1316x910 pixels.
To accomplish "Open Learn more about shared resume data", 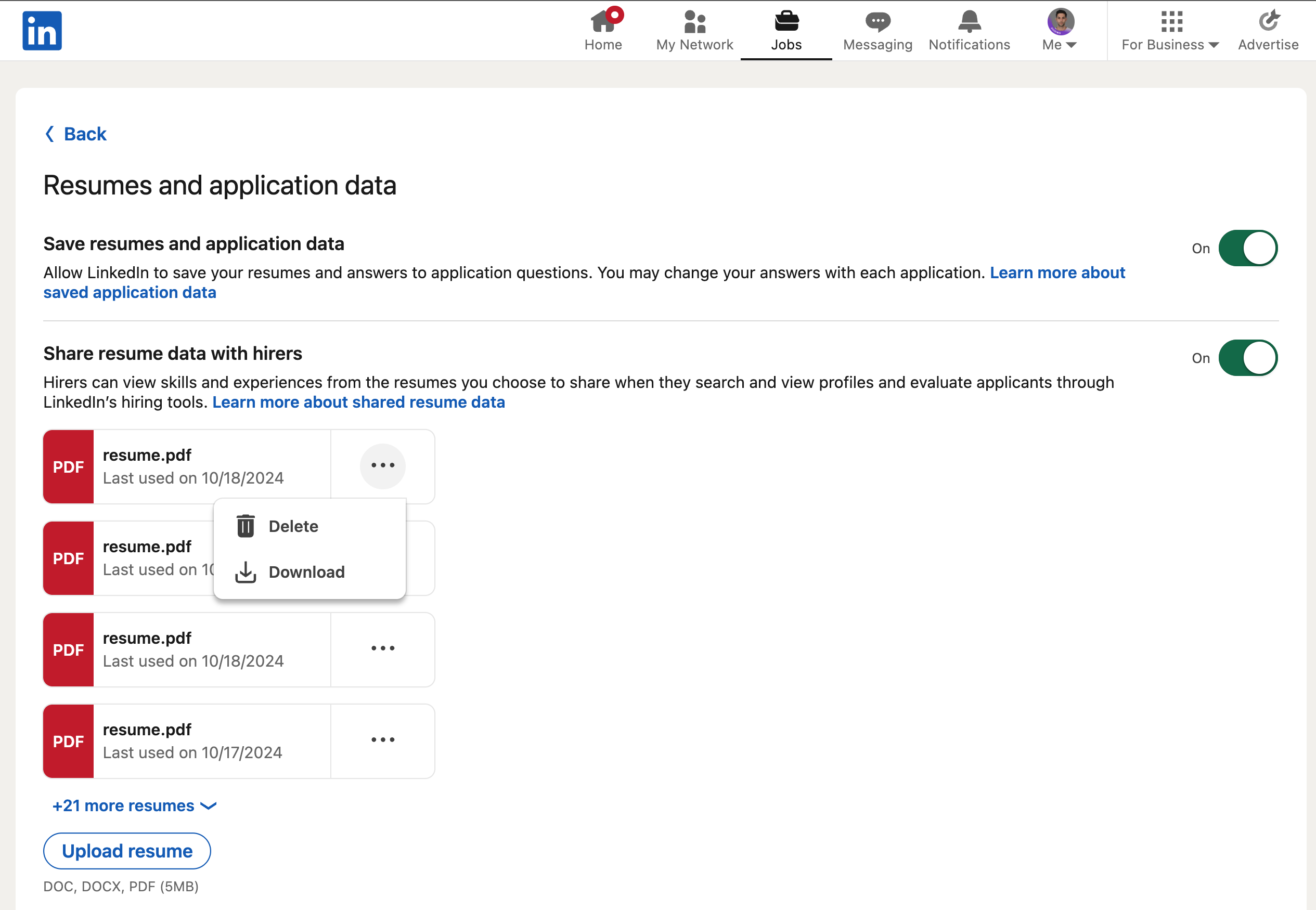I will tap(359, 402).
